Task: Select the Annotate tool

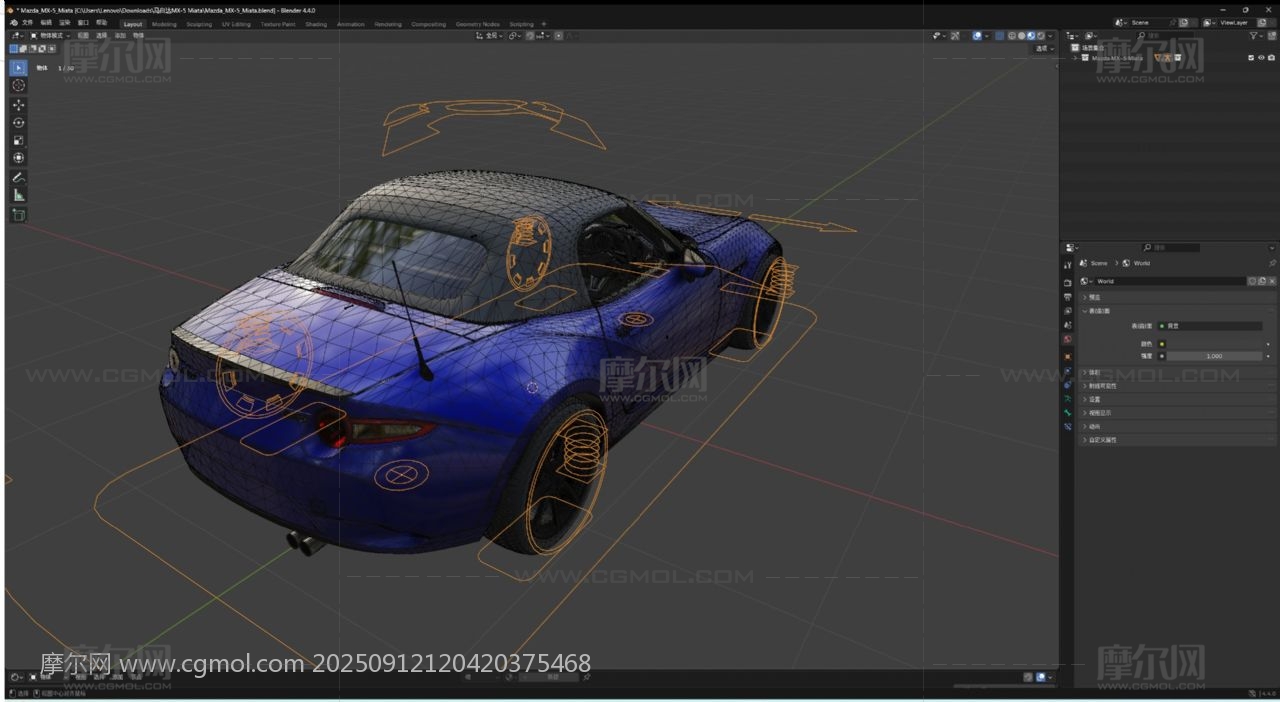Action: (x=18, y=177)
